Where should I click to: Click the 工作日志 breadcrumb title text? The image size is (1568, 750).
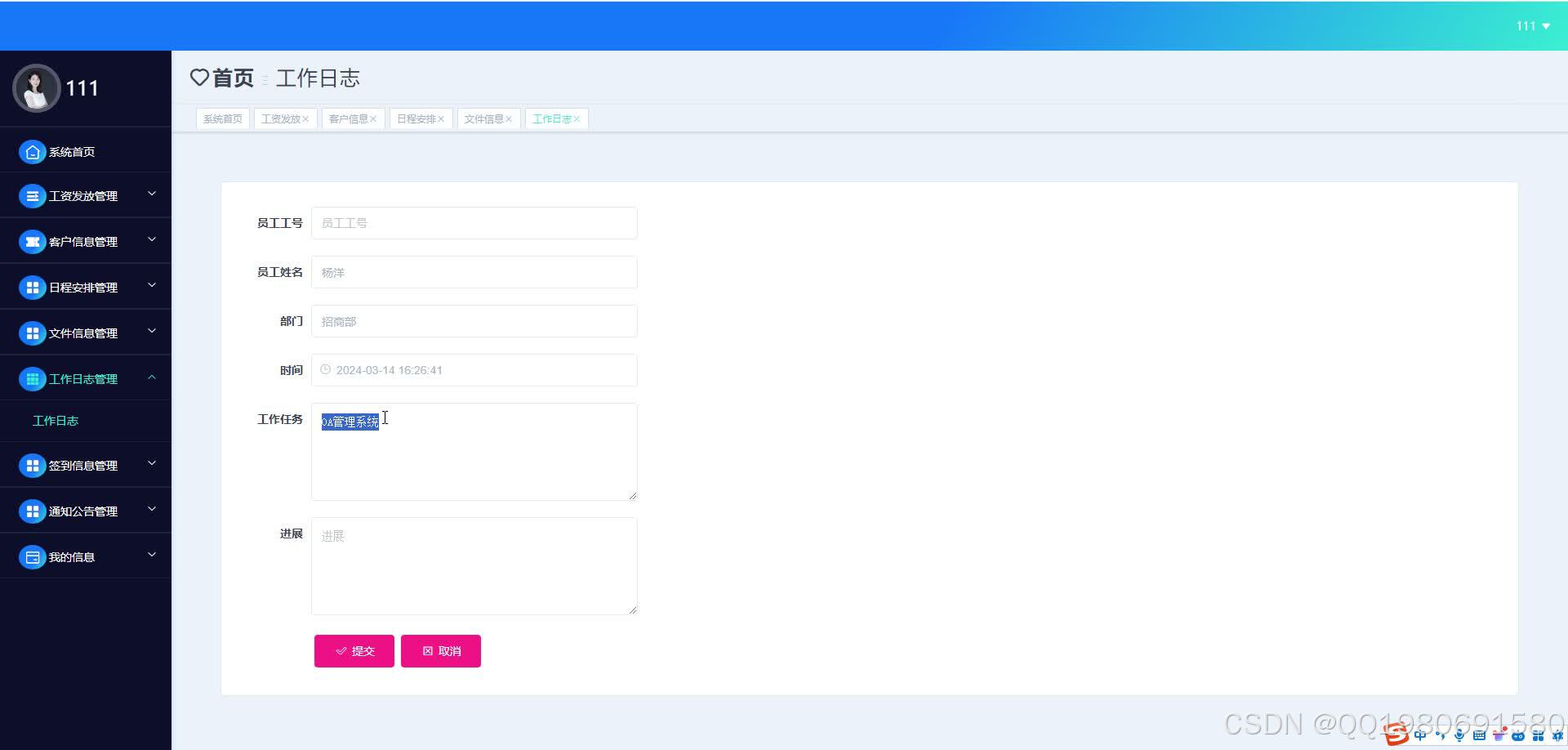coord(318,78)
